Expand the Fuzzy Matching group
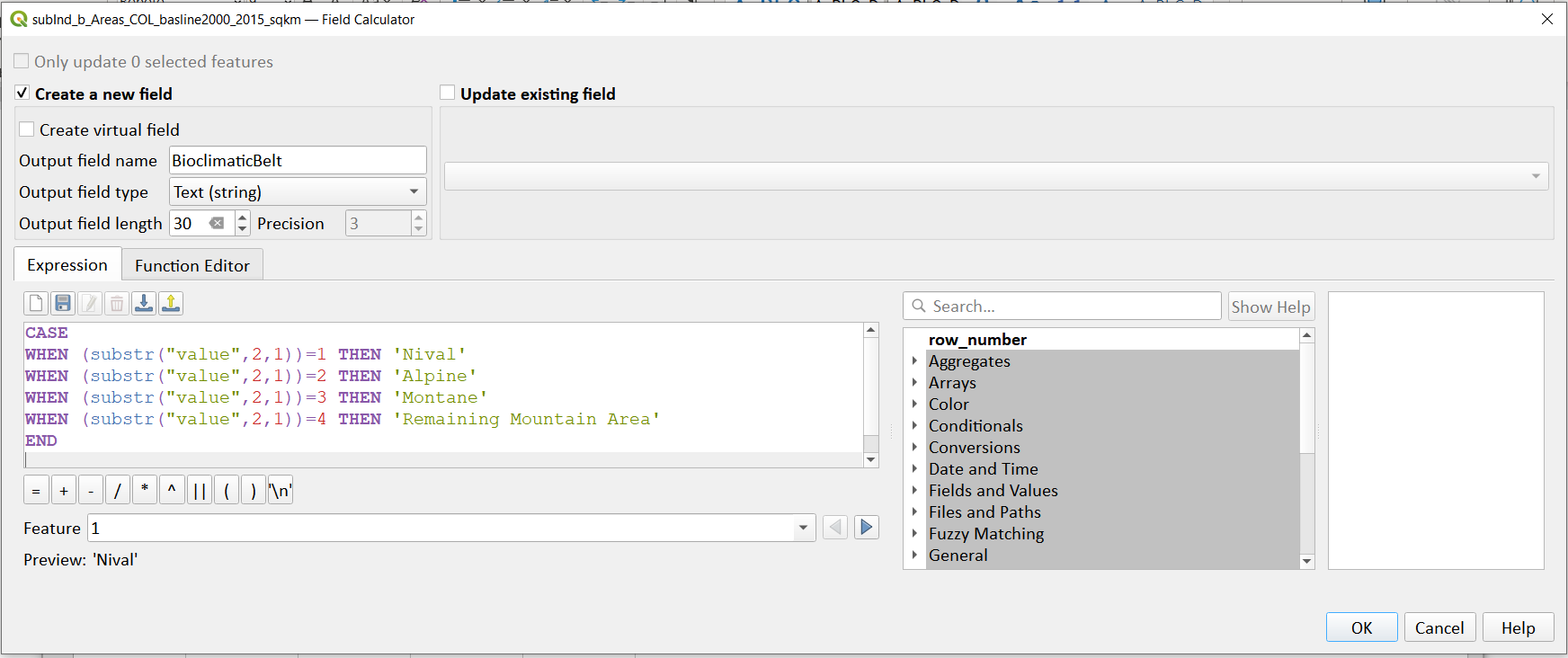The image size is (1568, 658). tap(914, 533)
